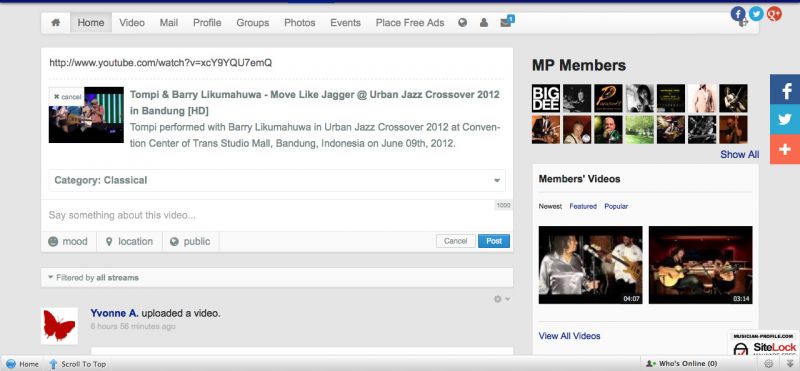
Task: Click Show All members link
Action: coord(739,155)
